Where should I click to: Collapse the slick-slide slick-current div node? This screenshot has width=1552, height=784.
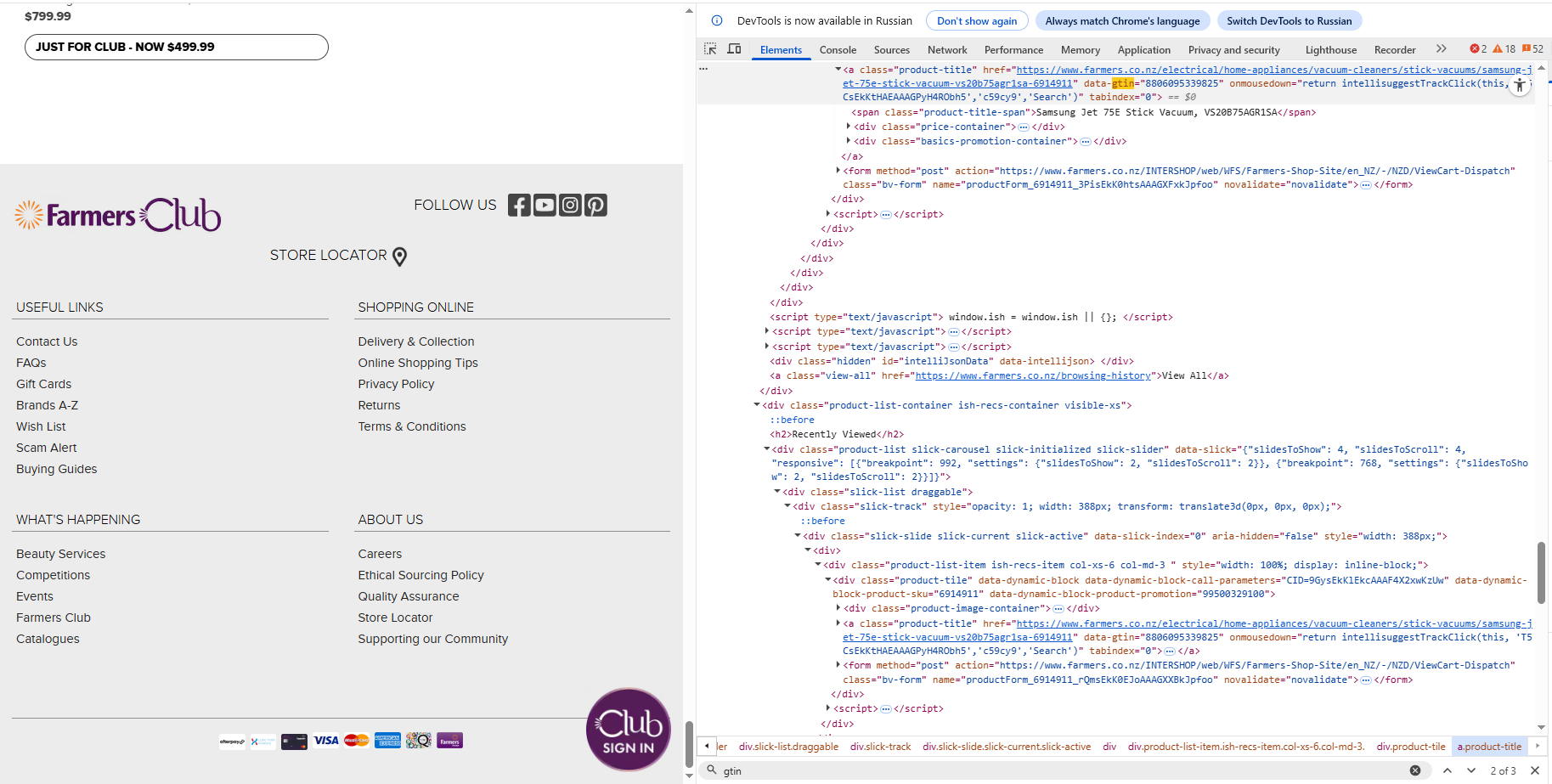798,536
